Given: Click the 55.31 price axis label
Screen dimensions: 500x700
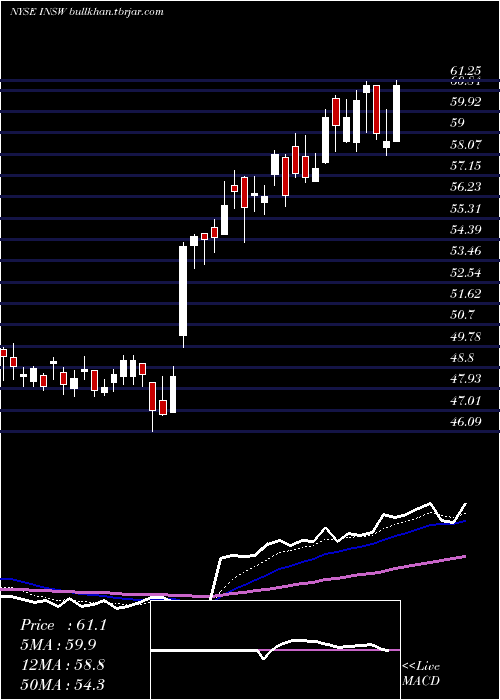Looking at the screenshot, I should [466, 208].
